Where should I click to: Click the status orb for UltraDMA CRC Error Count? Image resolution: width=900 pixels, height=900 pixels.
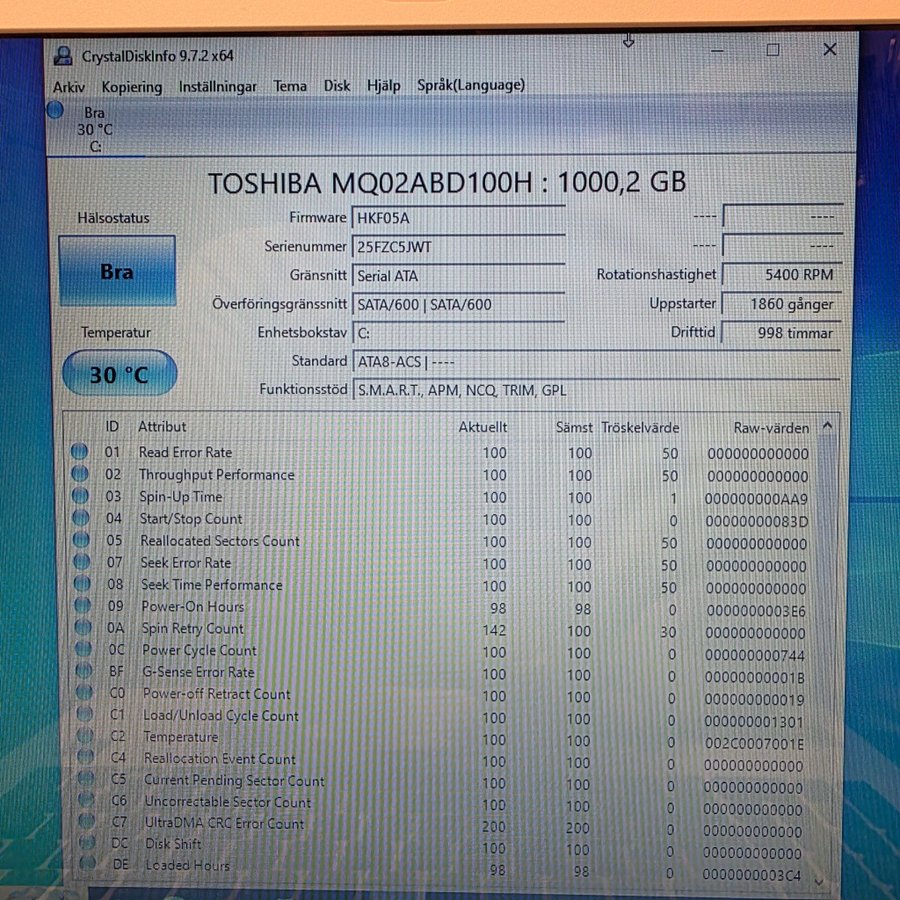tap(87, 823)
